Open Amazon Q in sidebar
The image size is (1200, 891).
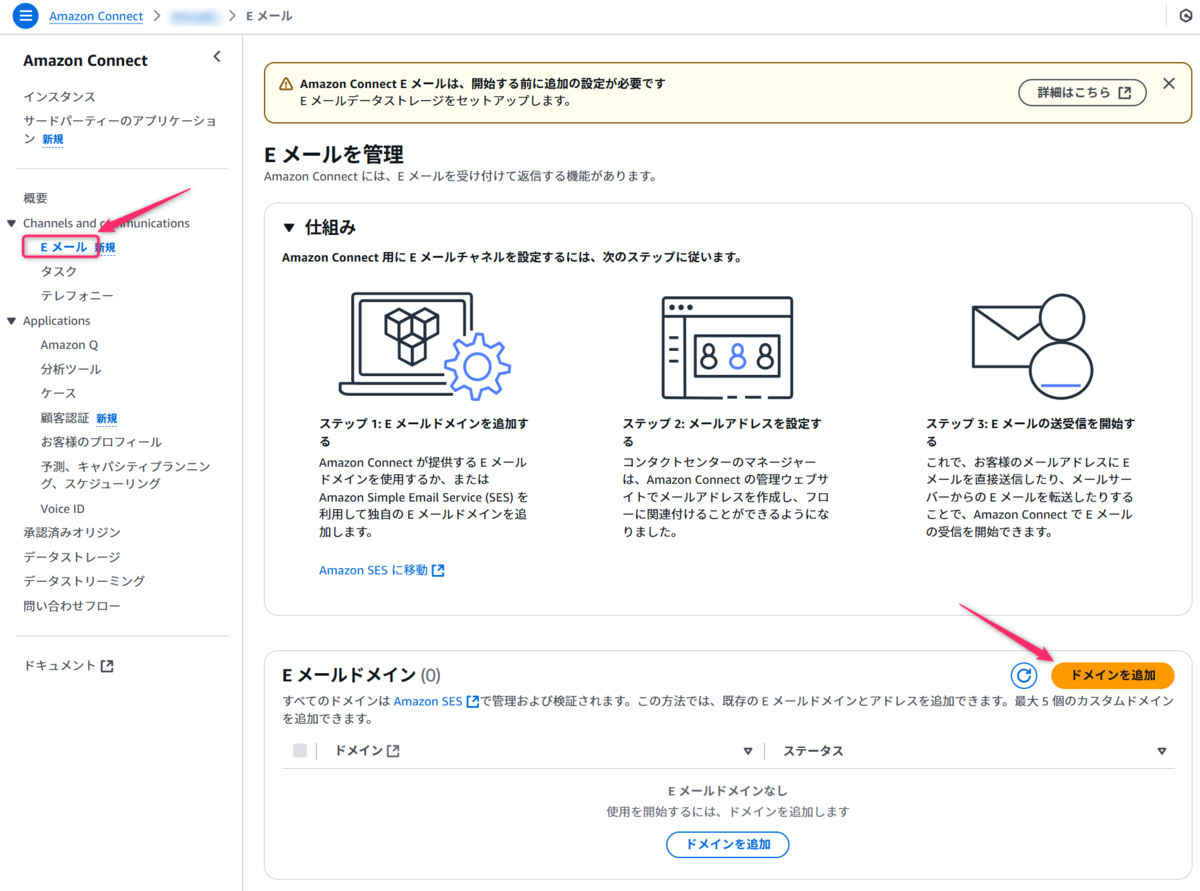pyautogui.click(x=69, y=345)
